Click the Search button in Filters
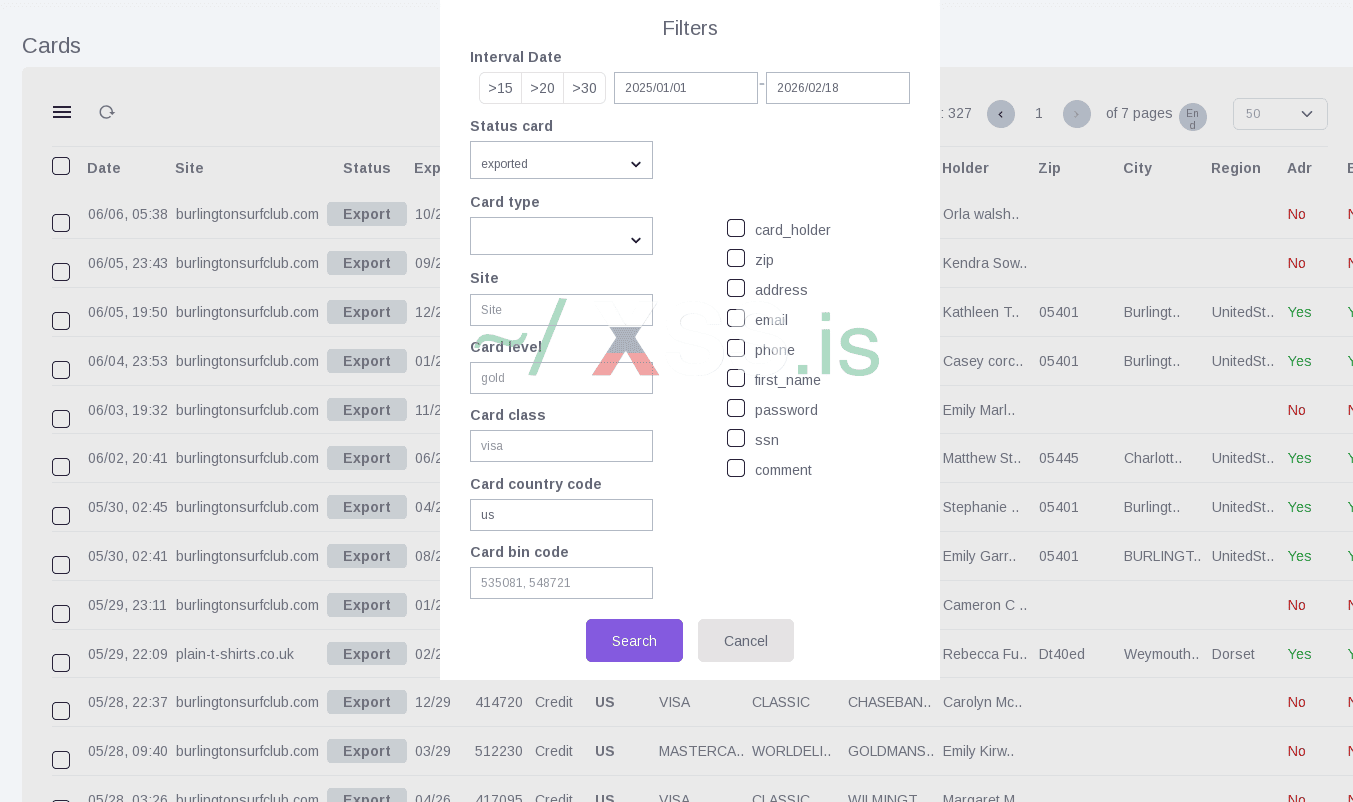 click(x=634, y=641)
